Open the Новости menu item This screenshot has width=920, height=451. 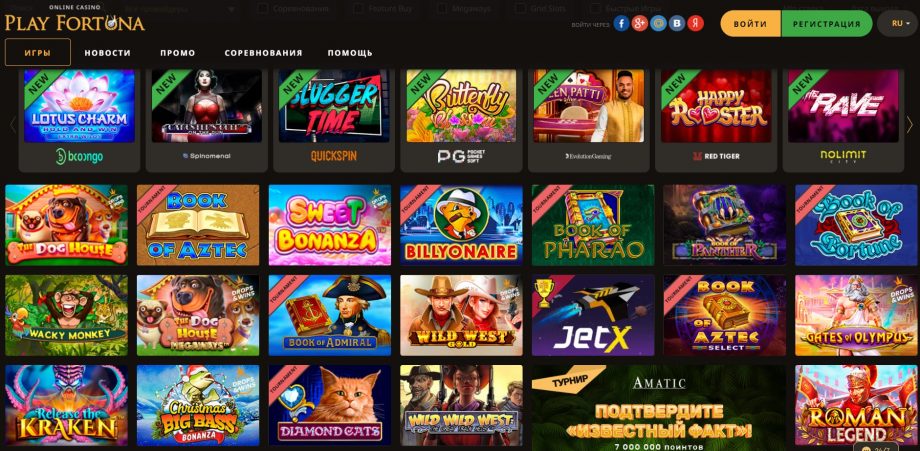point(107,53)
